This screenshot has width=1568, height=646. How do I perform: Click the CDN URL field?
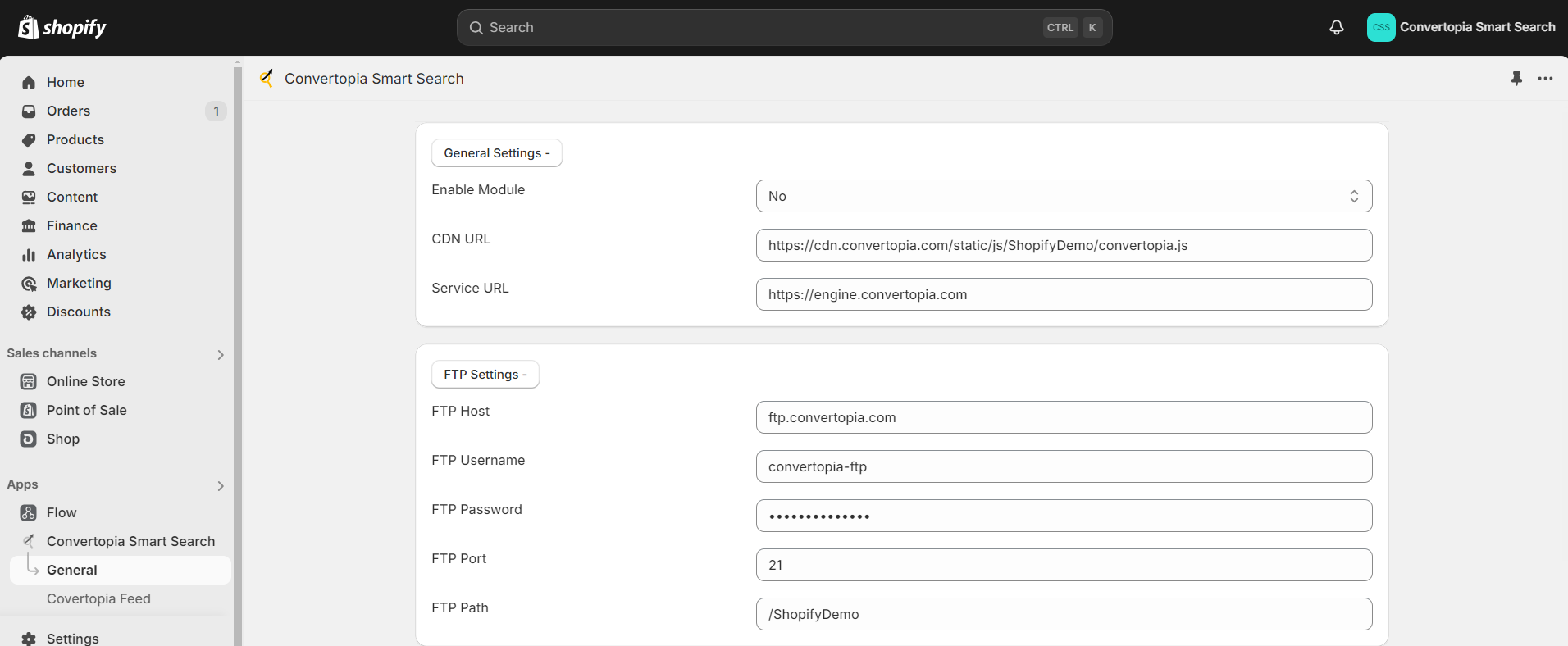(x=1064, y=245)
